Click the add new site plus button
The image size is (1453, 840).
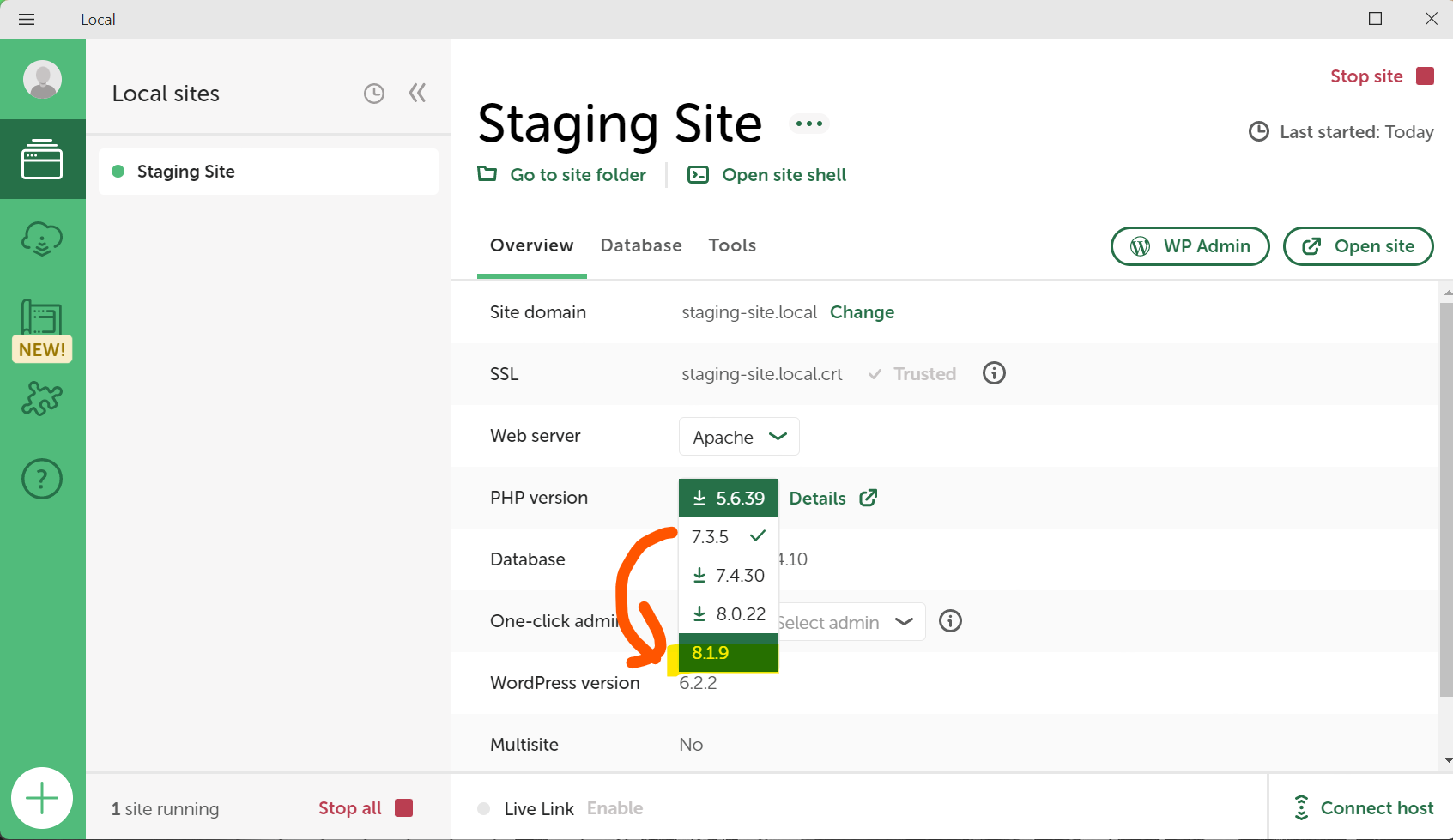pos(42,798)
